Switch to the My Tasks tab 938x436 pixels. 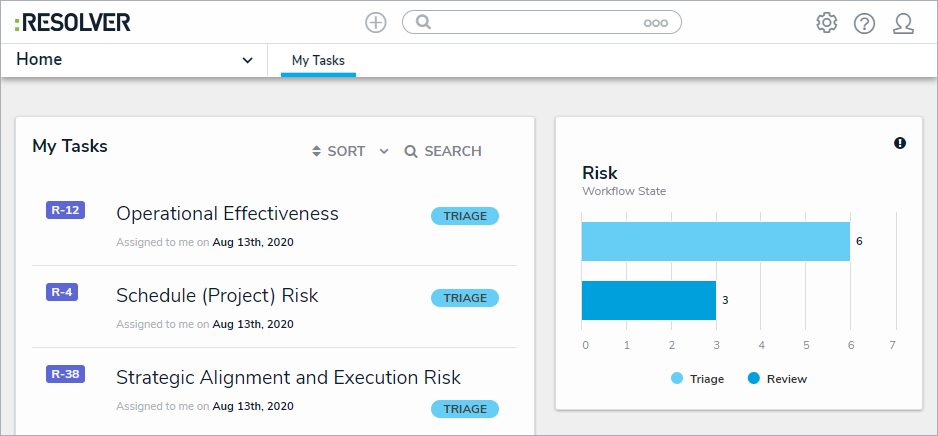coord(318,61)
